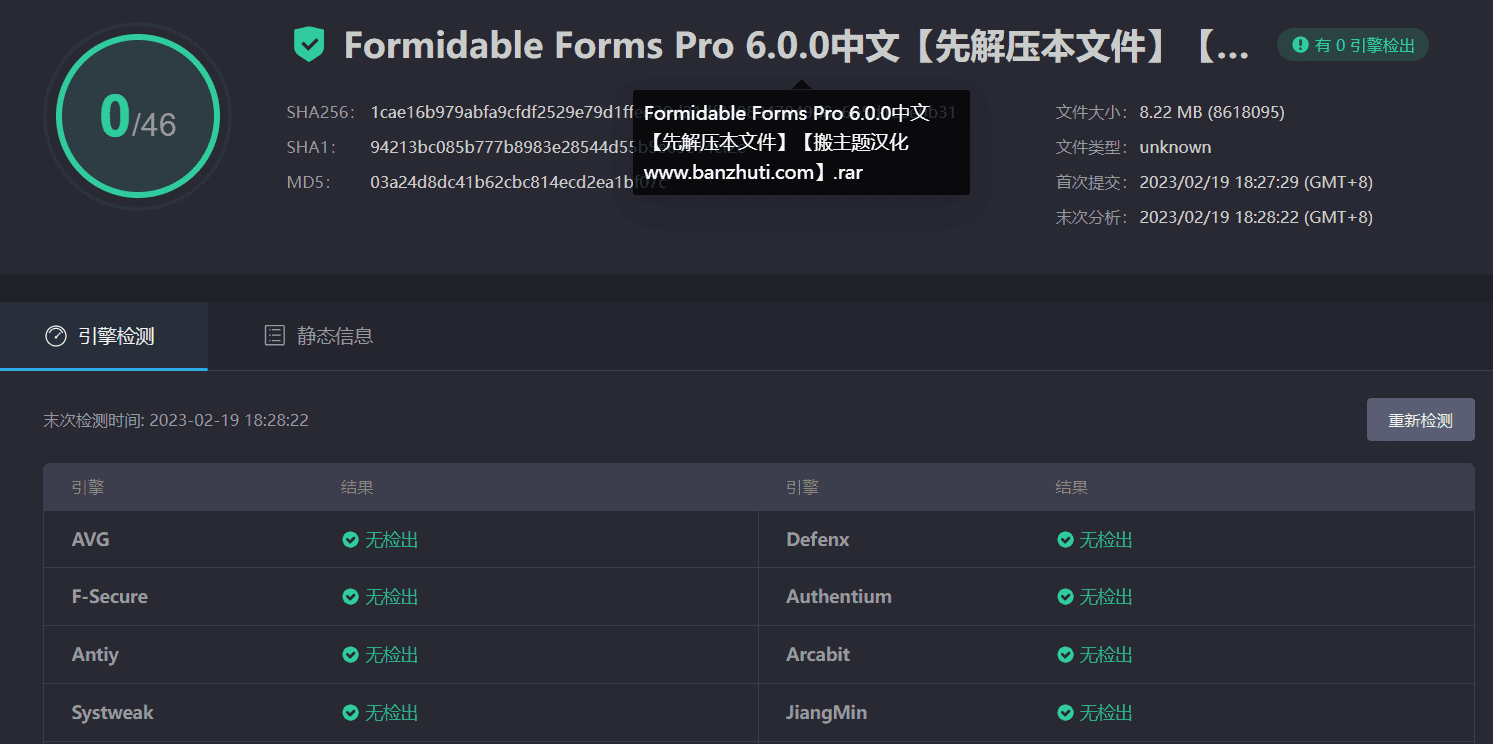Click the AVG engine name

click(x=91, y=540)
